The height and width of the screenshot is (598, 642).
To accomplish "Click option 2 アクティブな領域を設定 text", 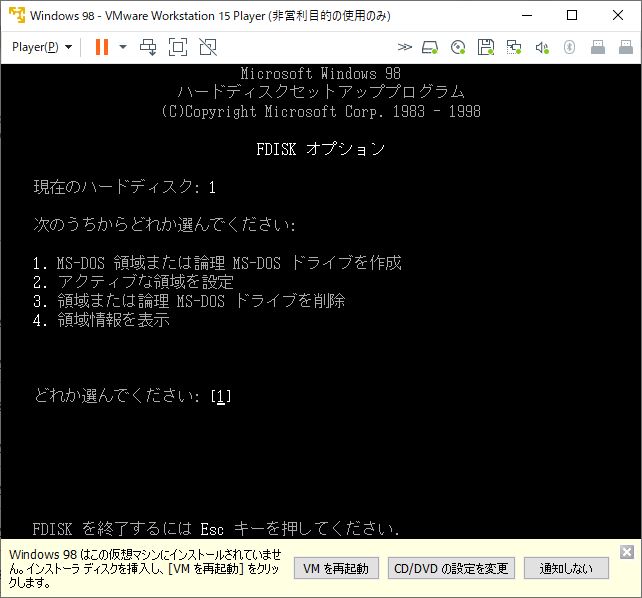I will tap(133, 282).
